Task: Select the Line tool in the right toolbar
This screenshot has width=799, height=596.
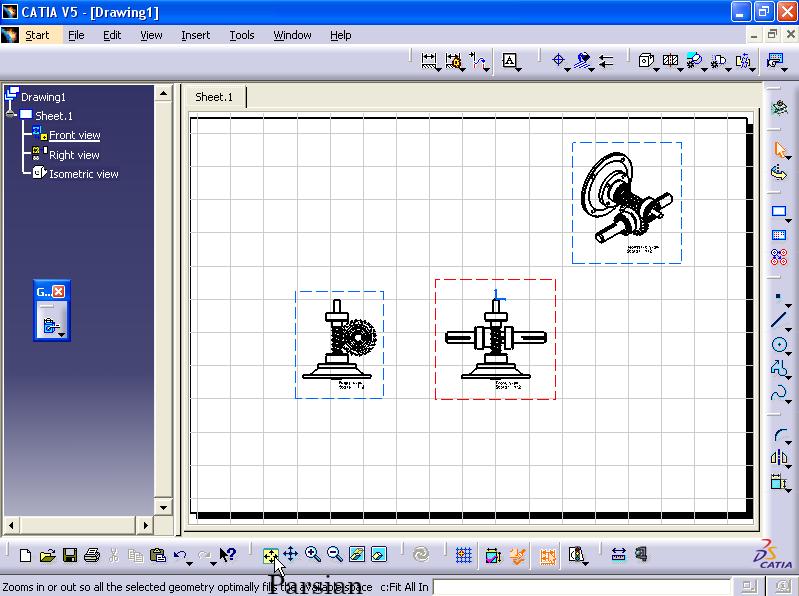Action: [x=779, y=319]
